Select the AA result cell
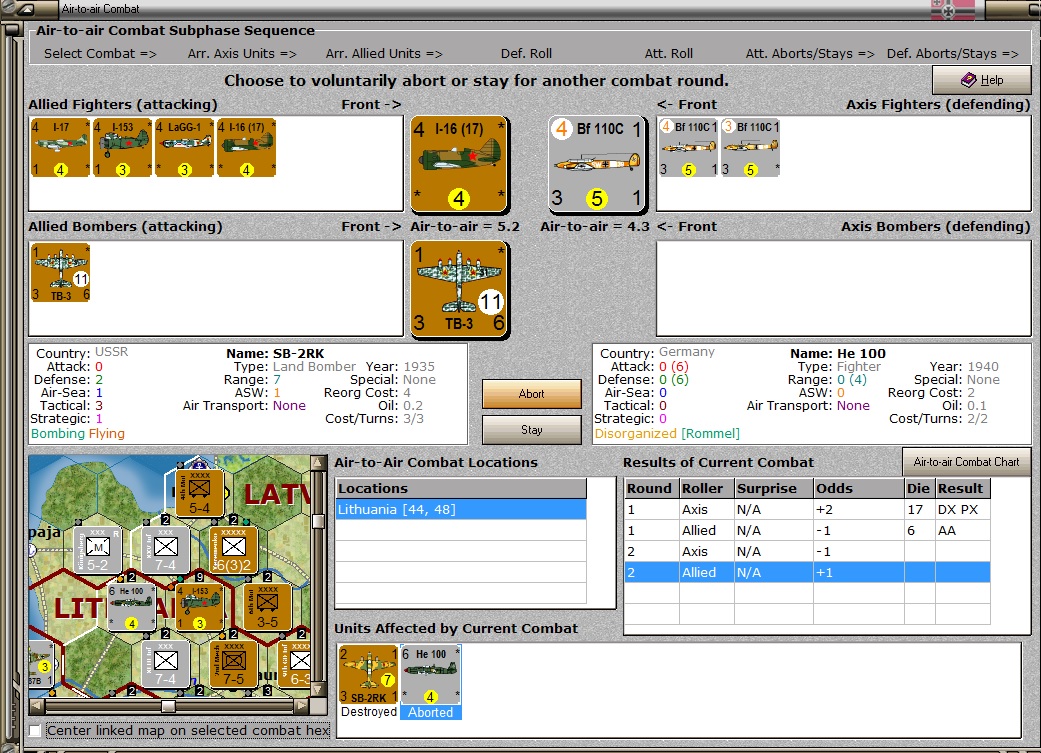Viewport: 1041px width, 753px height. (x=963, y=531)
